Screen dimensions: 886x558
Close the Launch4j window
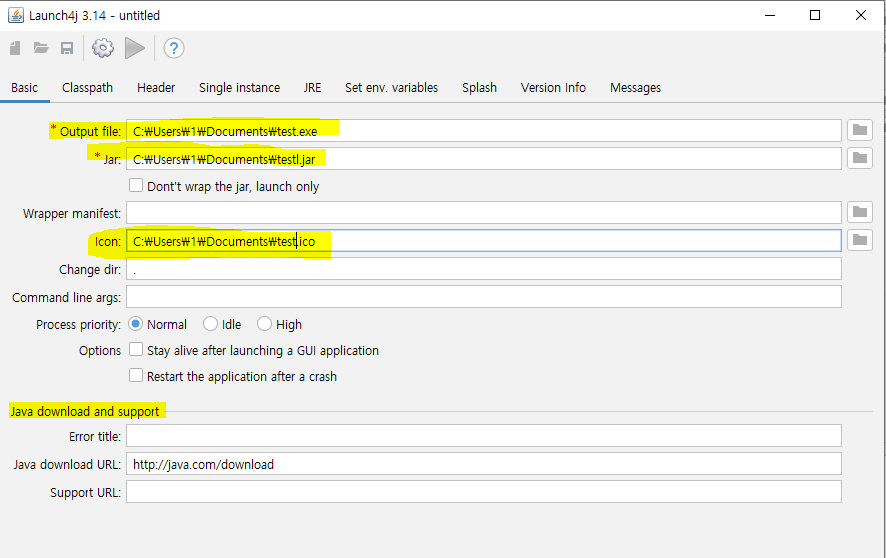point(861,15)
